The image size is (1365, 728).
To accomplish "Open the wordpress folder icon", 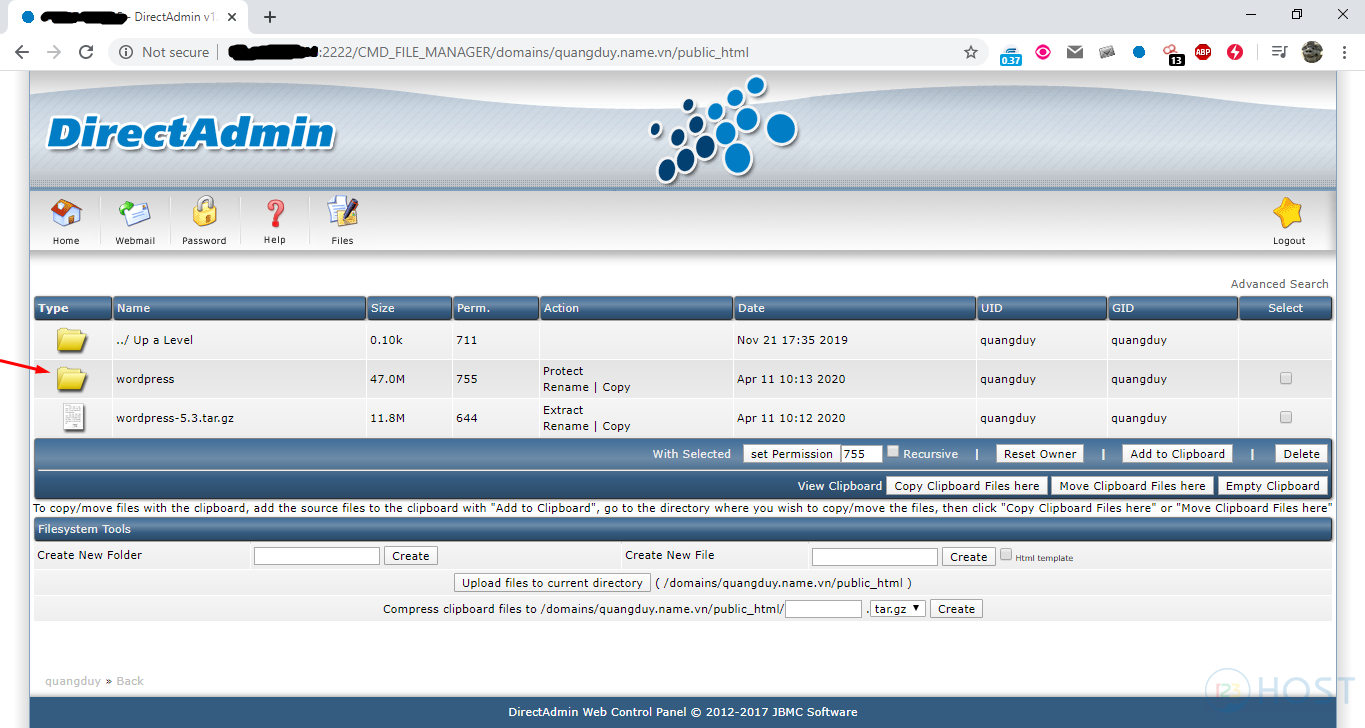I will [71, 379].
